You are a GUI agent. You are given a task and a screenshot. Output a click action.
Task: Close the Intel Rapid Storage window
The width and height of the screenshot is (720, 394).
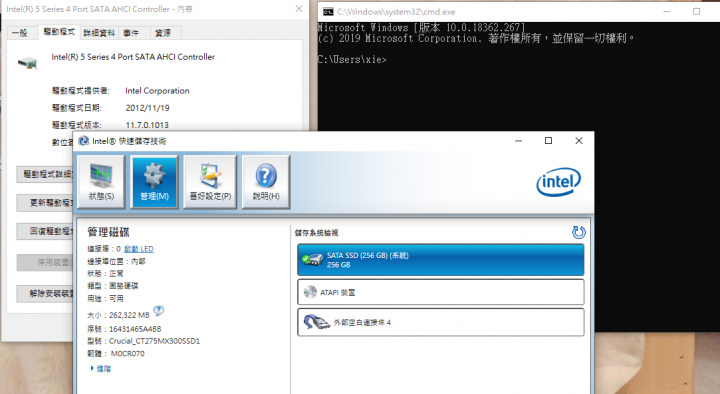[579, 141]
